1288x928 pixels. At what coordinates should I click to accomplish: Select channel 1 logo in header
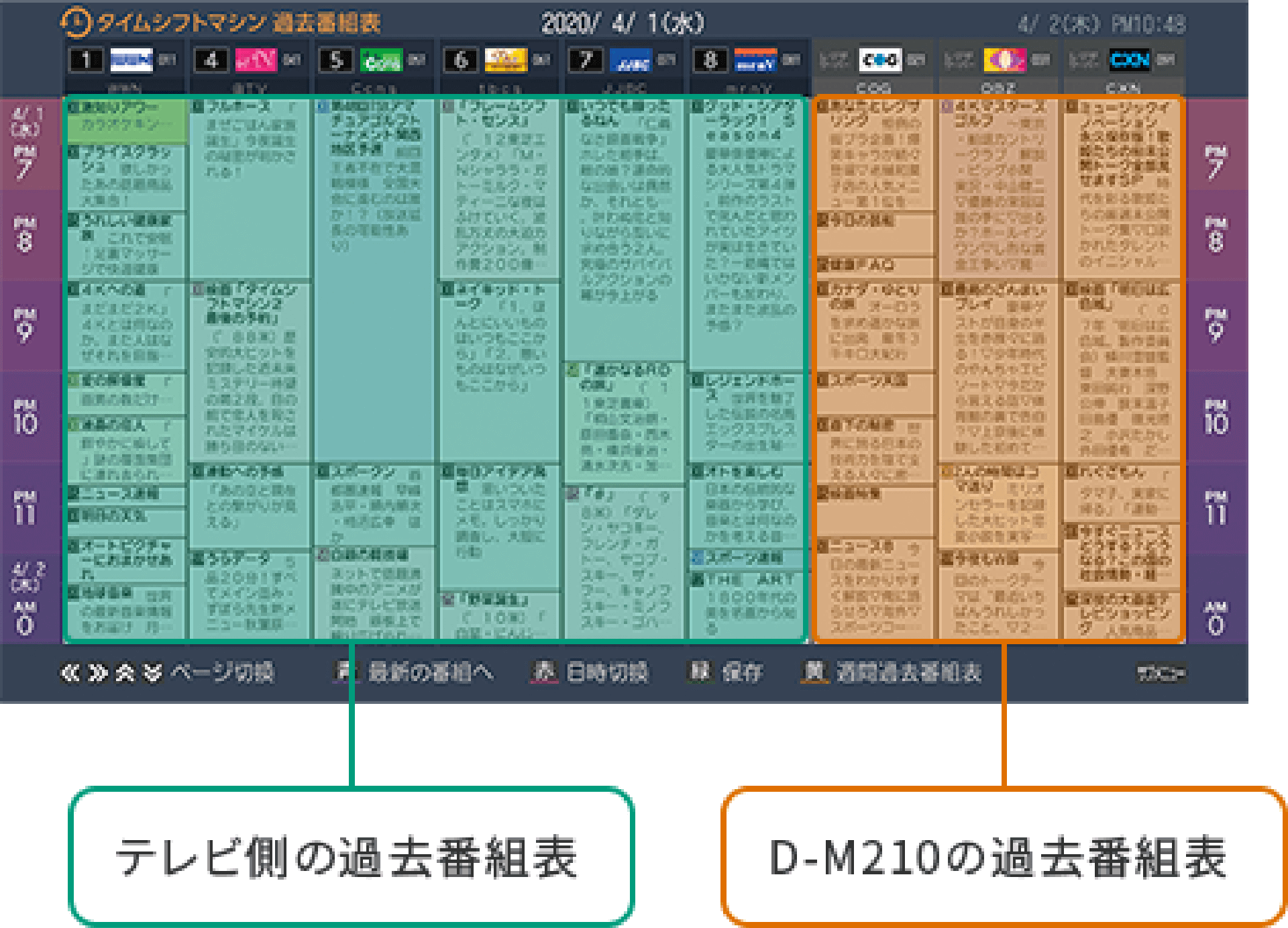131,60
